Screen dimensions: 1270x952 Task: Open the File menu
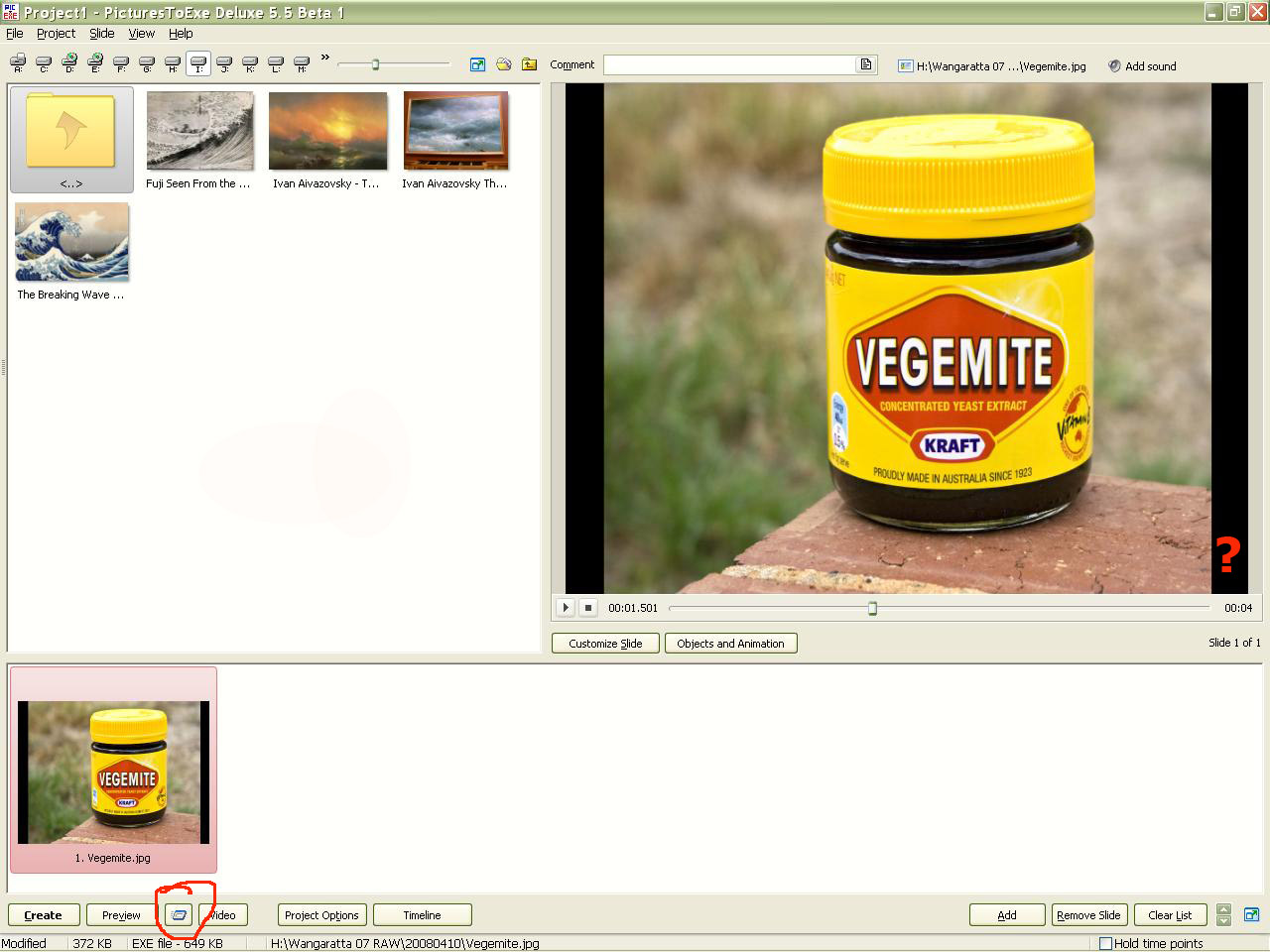pyautogui.click(x=15, y=33)
